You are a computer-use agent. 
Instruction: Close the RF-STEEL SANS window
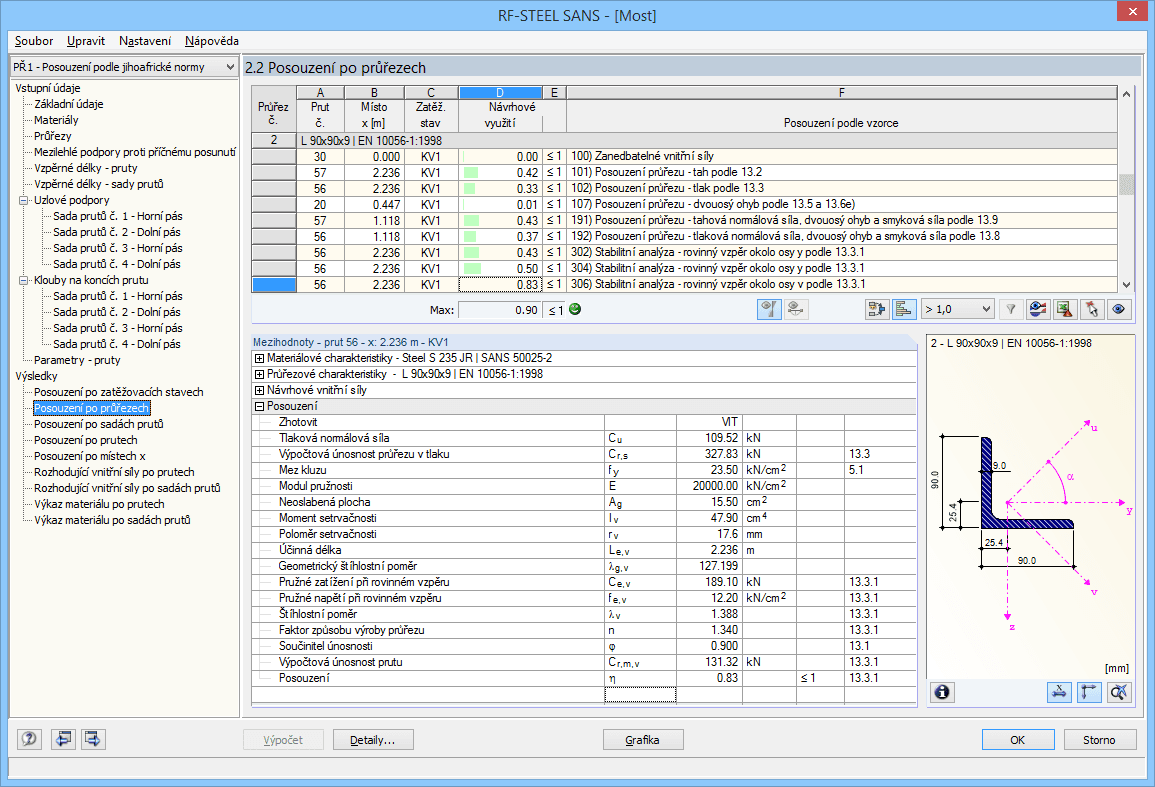point(1131,12)
